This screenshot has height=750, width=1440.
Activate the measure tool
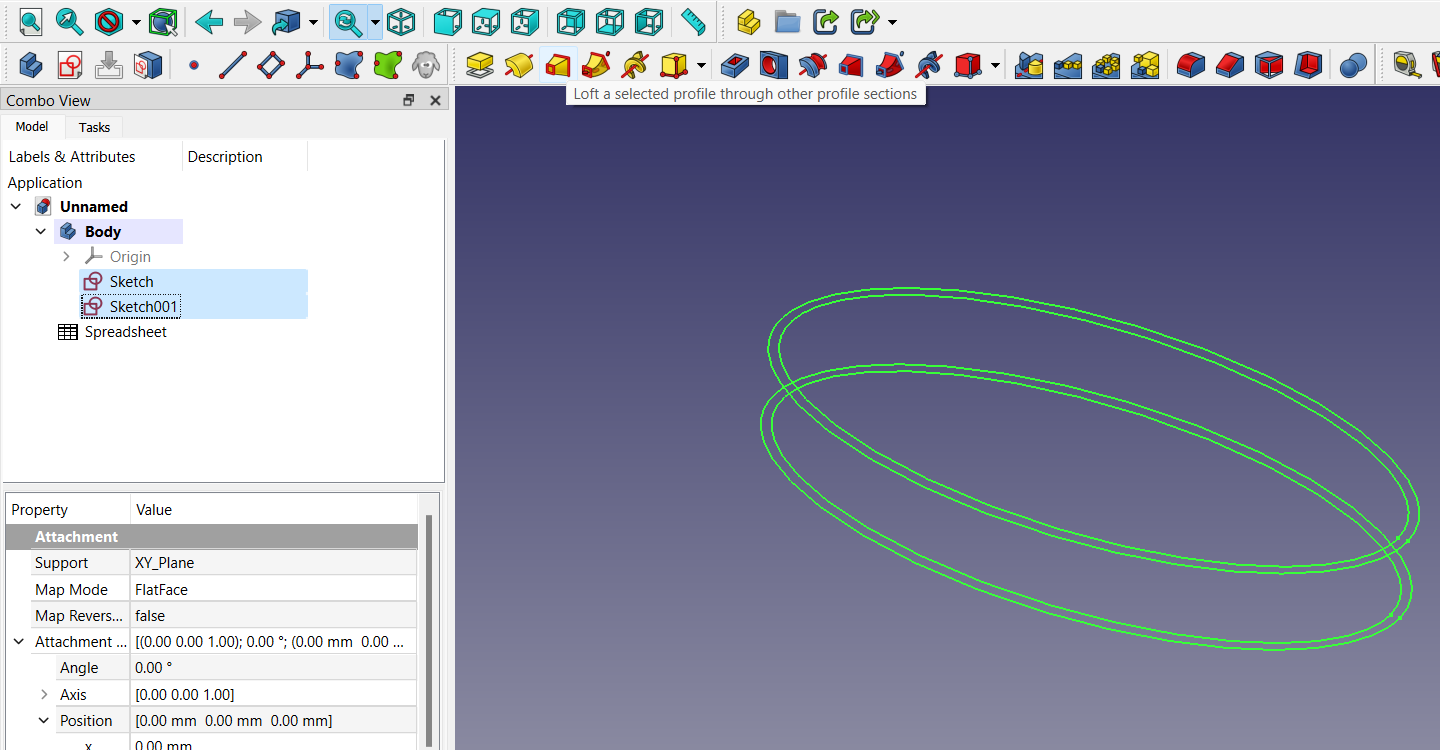pos(693,21)
